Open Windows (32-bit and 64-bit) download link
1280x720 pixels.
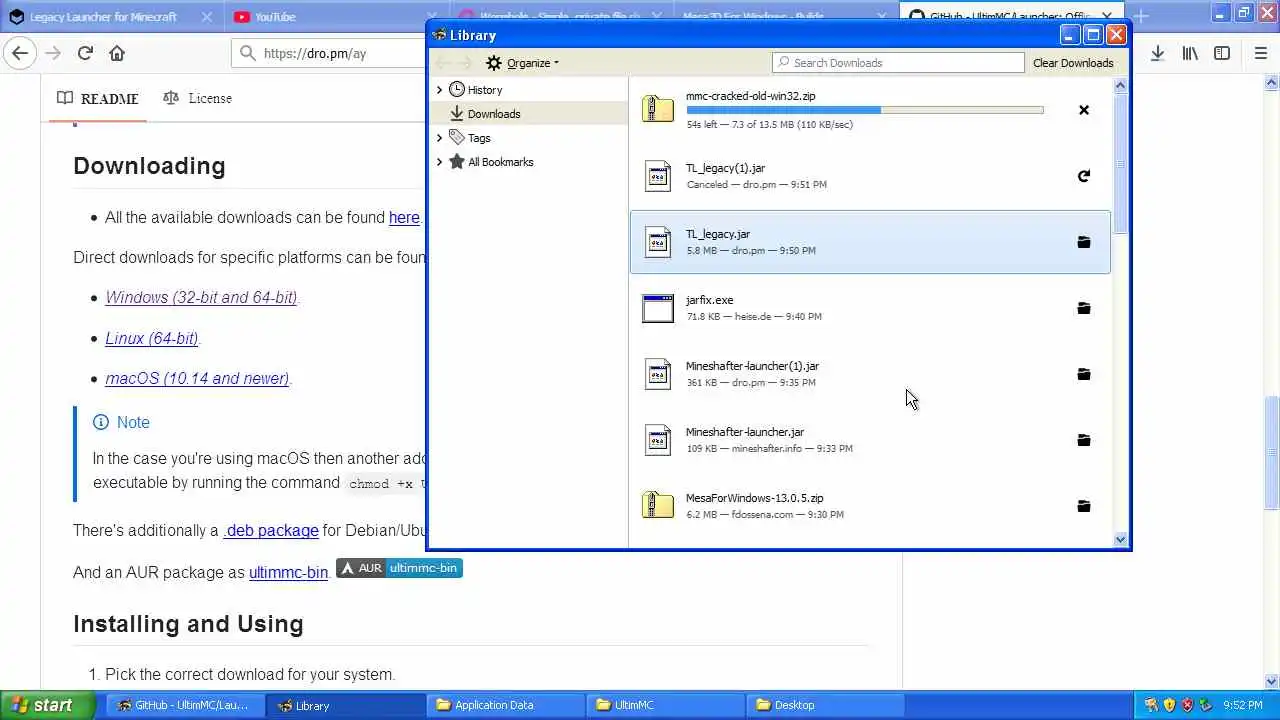(x=201, y=298)
